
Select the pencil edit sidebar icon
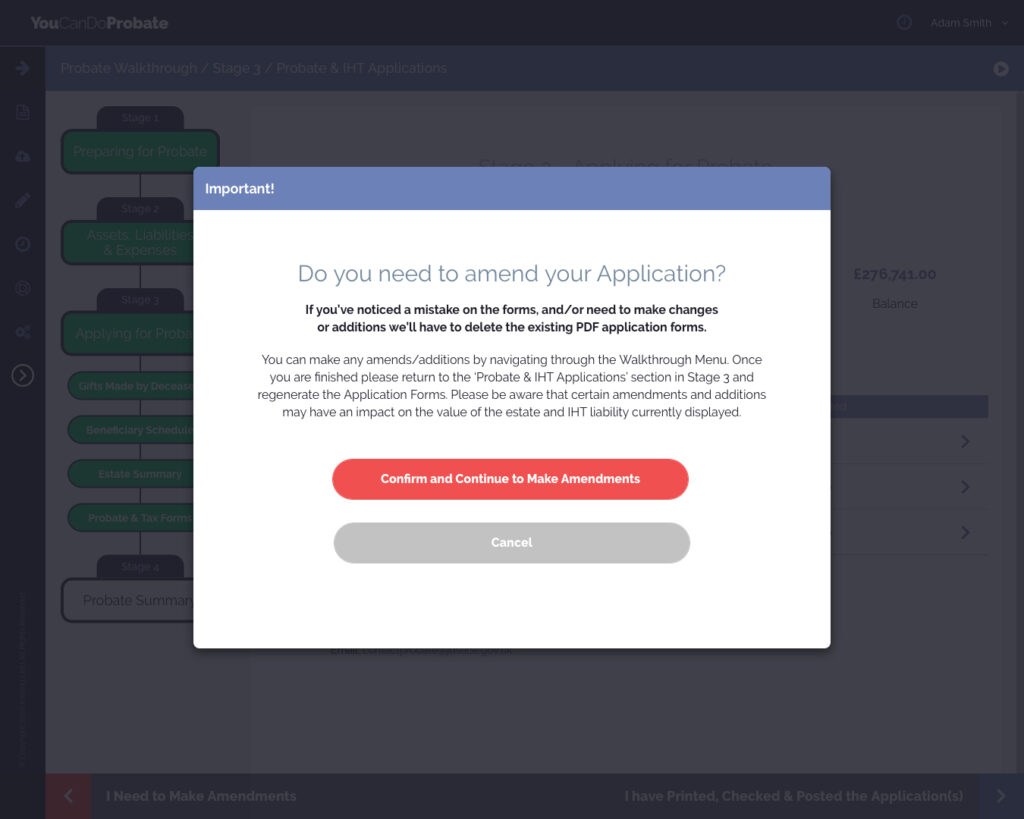coord(22,200)
